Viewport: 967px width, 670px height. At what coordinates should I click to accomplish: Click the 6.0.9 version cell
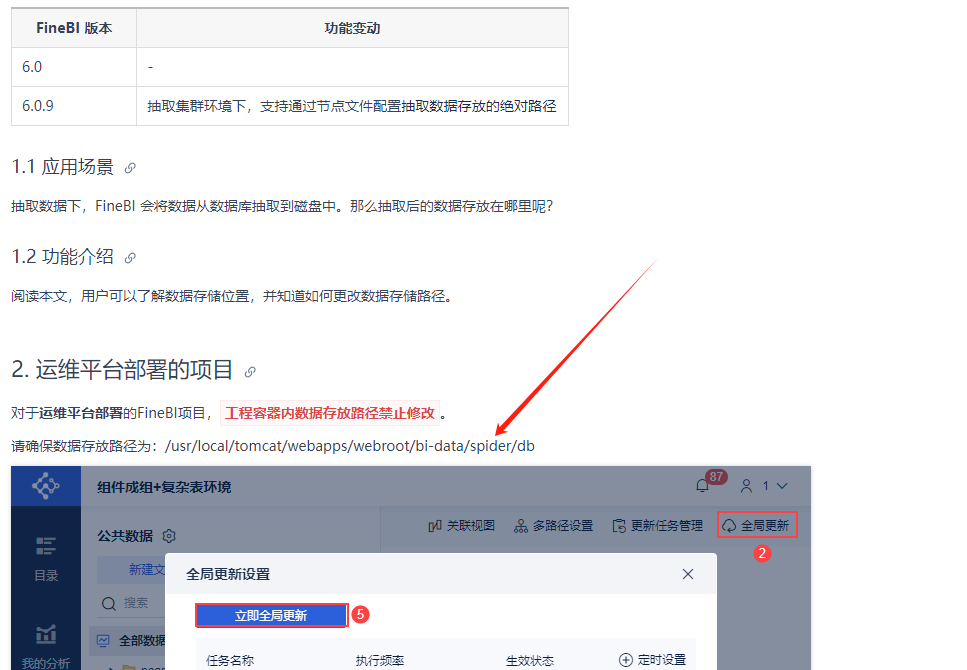(74, 106)
